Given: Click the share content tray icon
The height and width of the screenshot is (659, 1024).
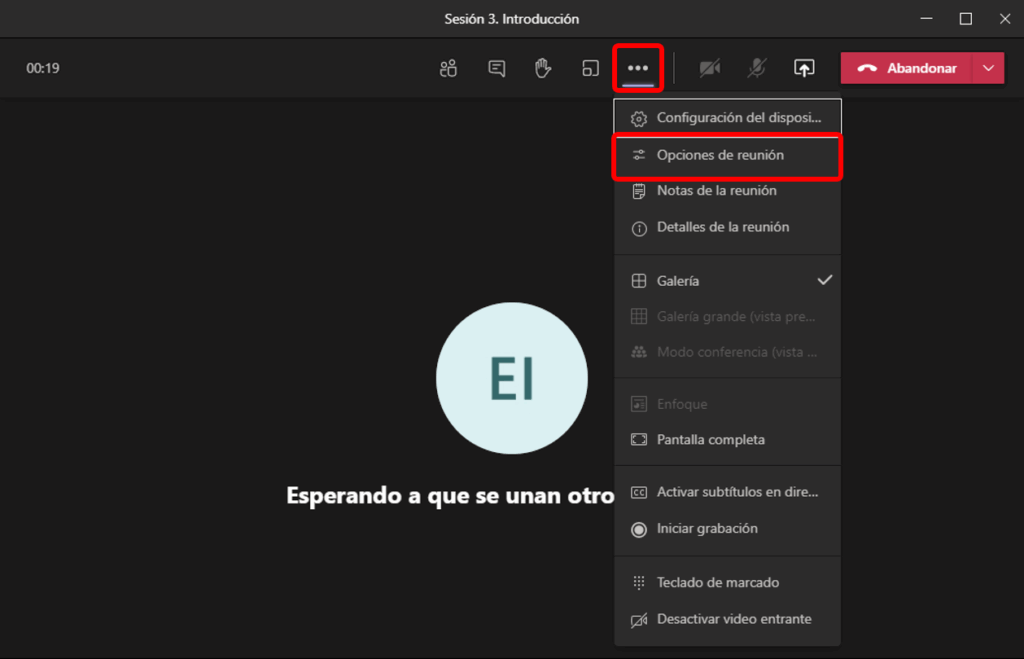Looking at the screenshot, I should (x=804, y=68).
